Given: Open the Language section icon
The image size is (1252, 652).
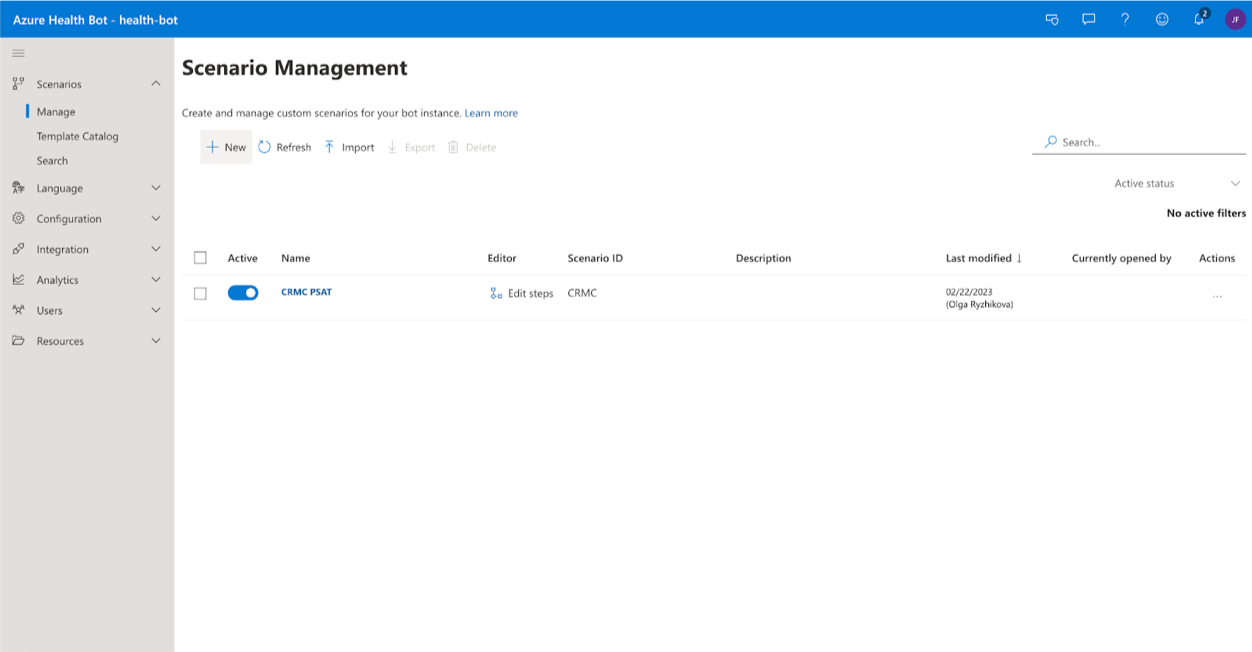Looking at the screenshot, I should (x=18, y=188).
